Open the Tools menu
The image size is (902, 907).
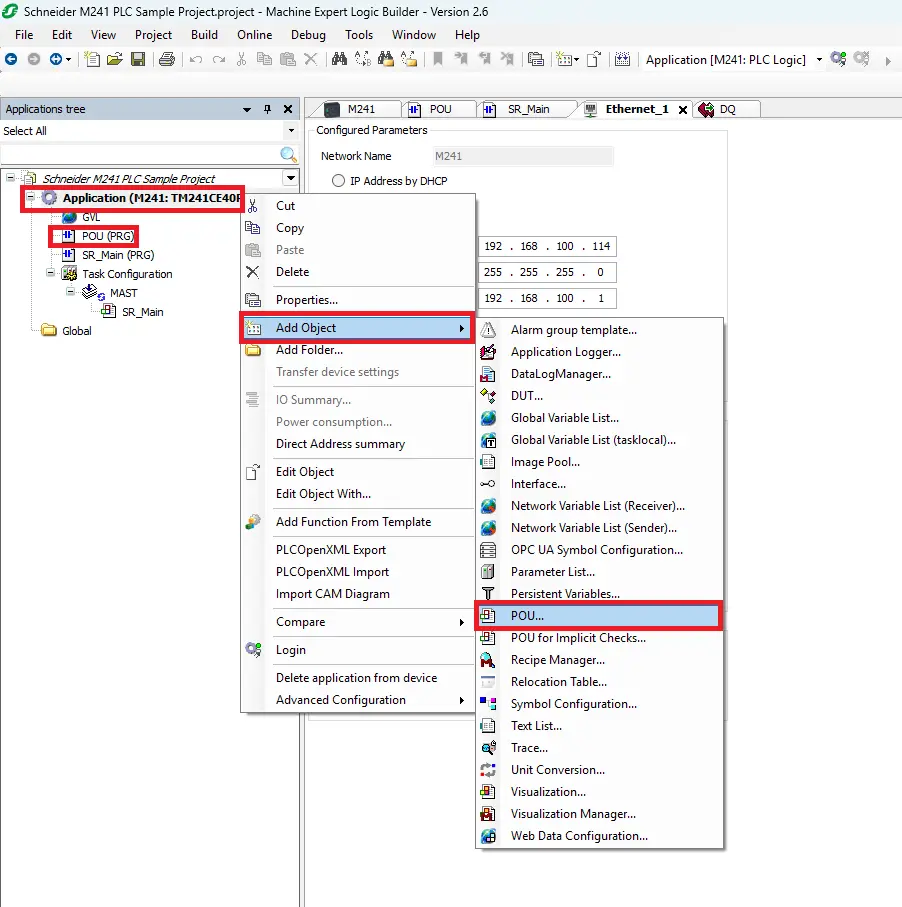click(x=359, y=35)
